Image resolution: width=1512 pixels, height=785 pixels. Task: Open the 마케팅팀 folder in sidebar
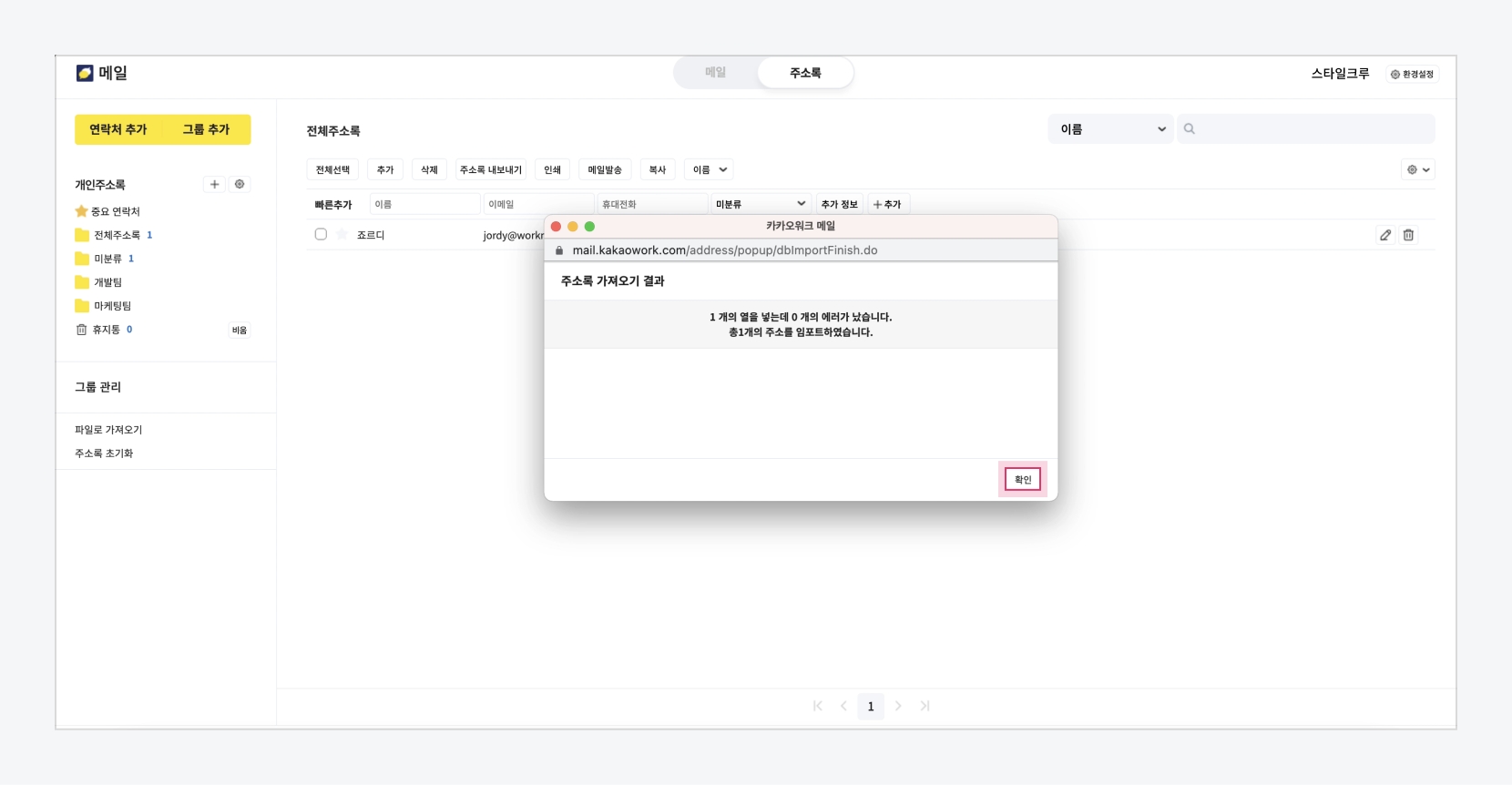coord(112,306)
